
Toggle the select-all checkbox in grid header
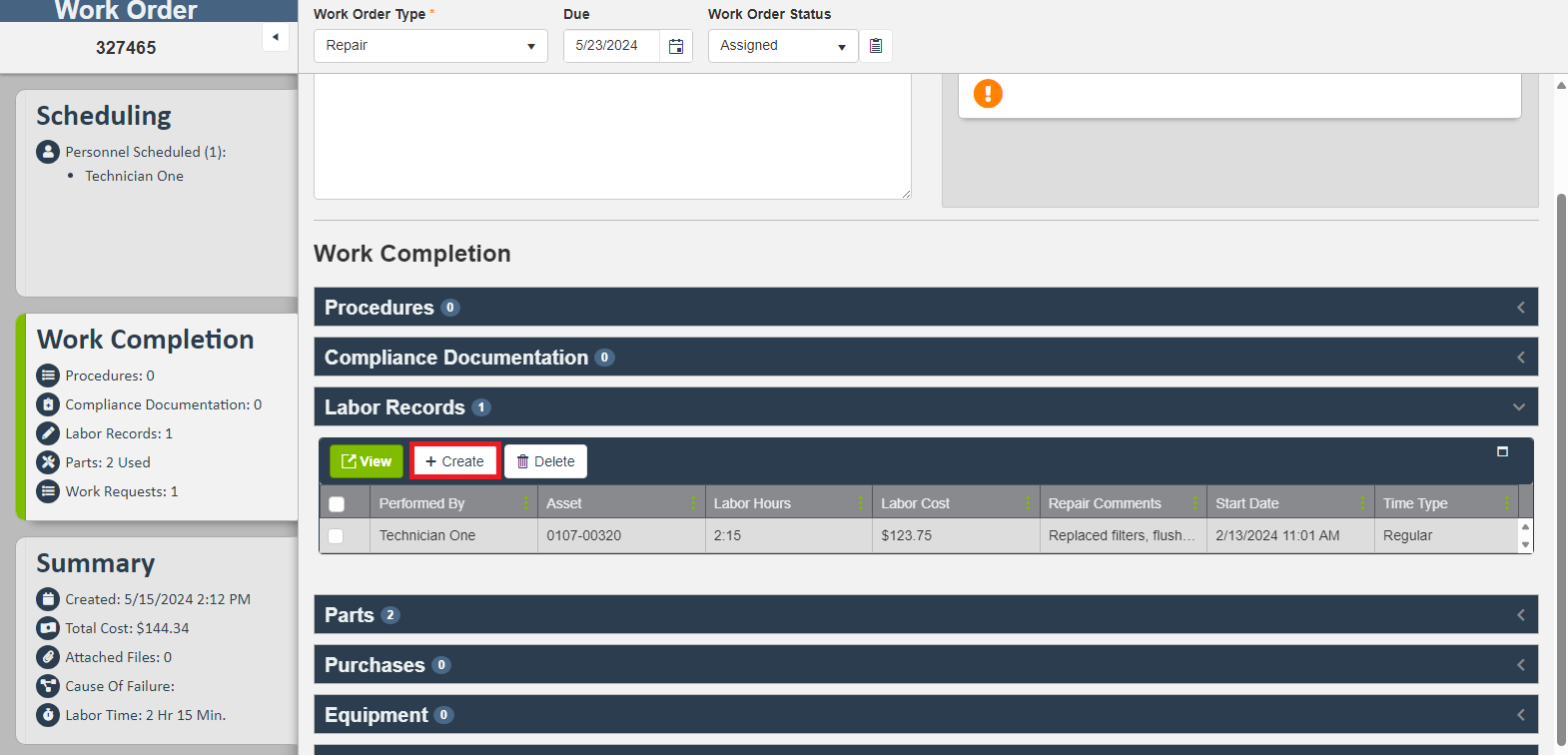(337, 504)
